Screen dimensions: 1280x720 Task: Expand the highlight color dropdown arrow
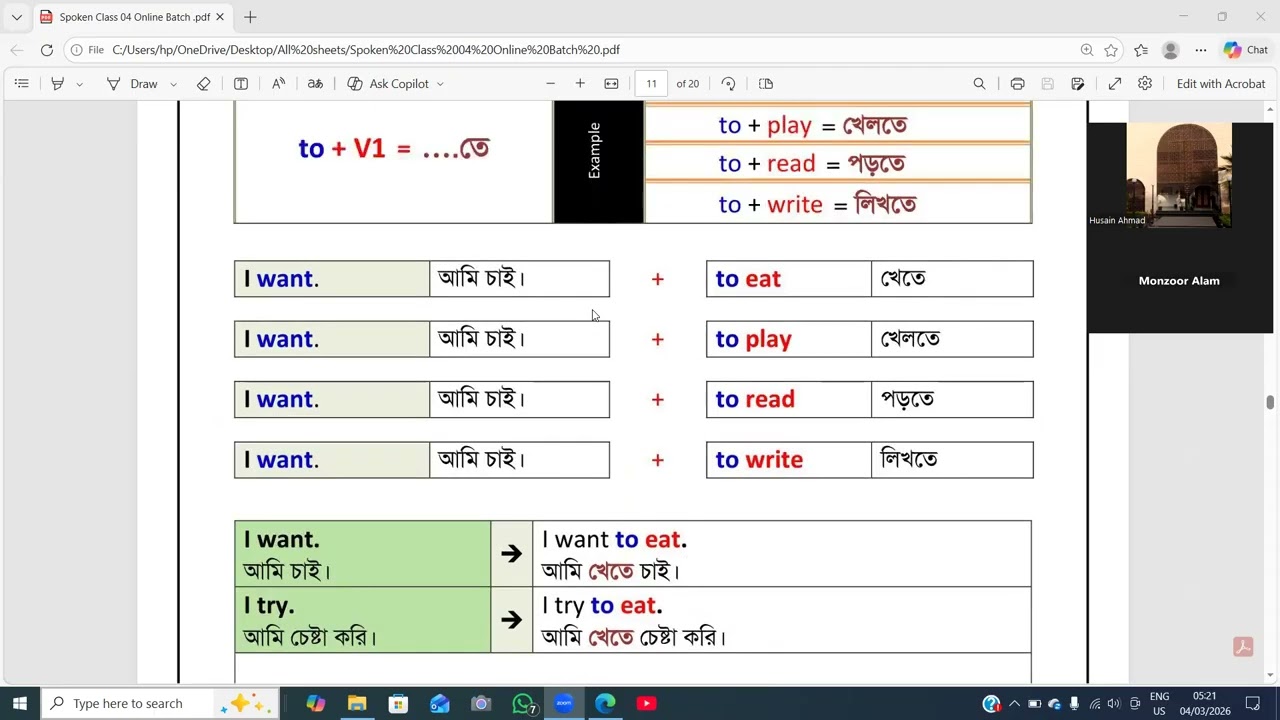[80, 84]
